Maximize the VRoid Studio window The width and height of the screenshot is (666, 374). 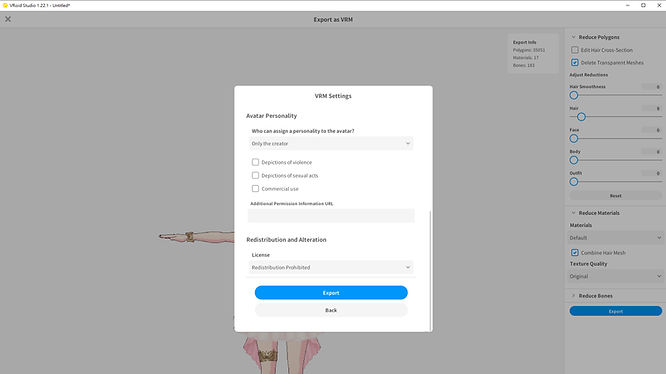pyautogui.click(x=643, y=5)
